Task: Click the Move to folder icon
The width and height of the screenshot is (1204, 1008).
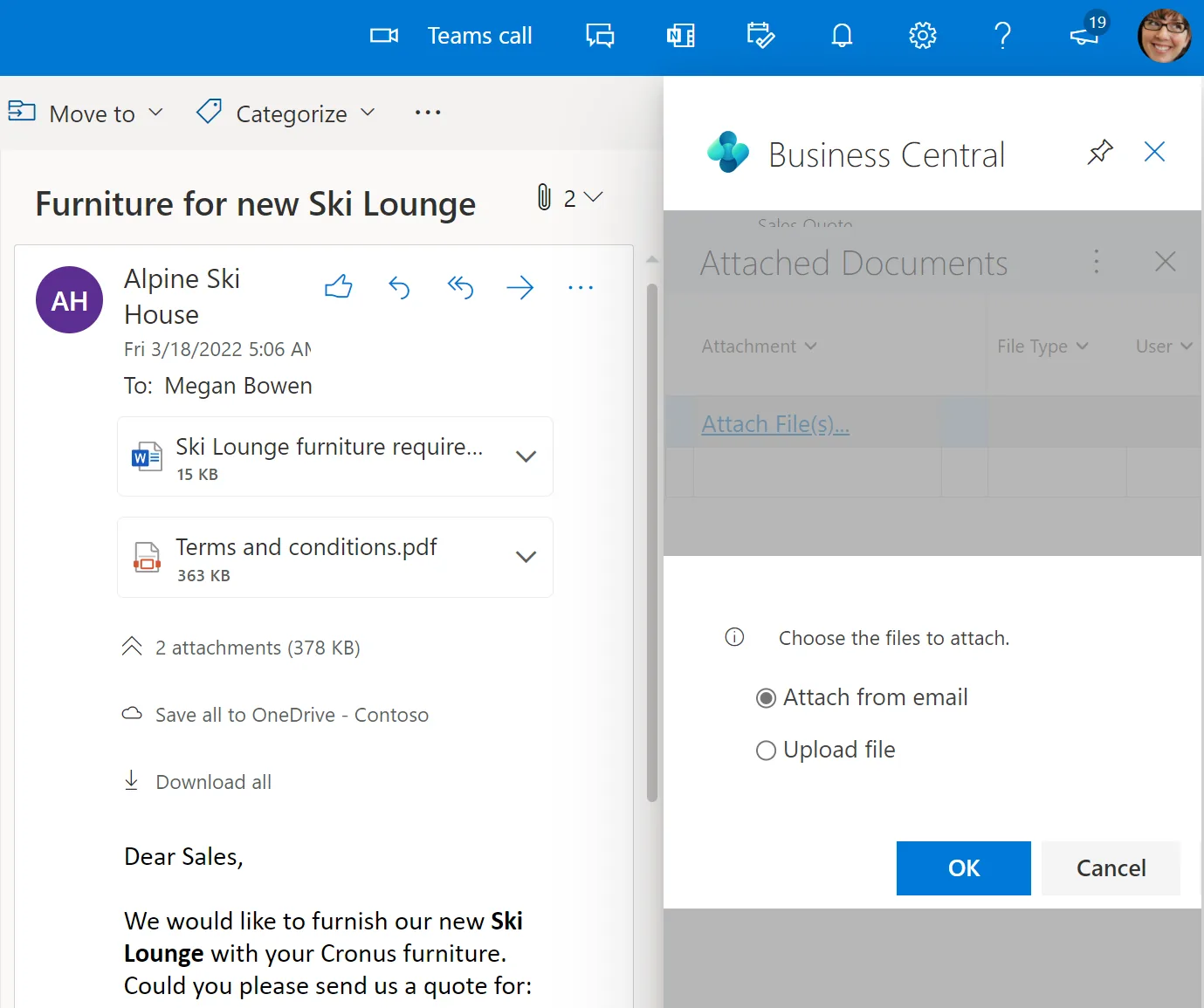Action: click(x=22, y=112)
